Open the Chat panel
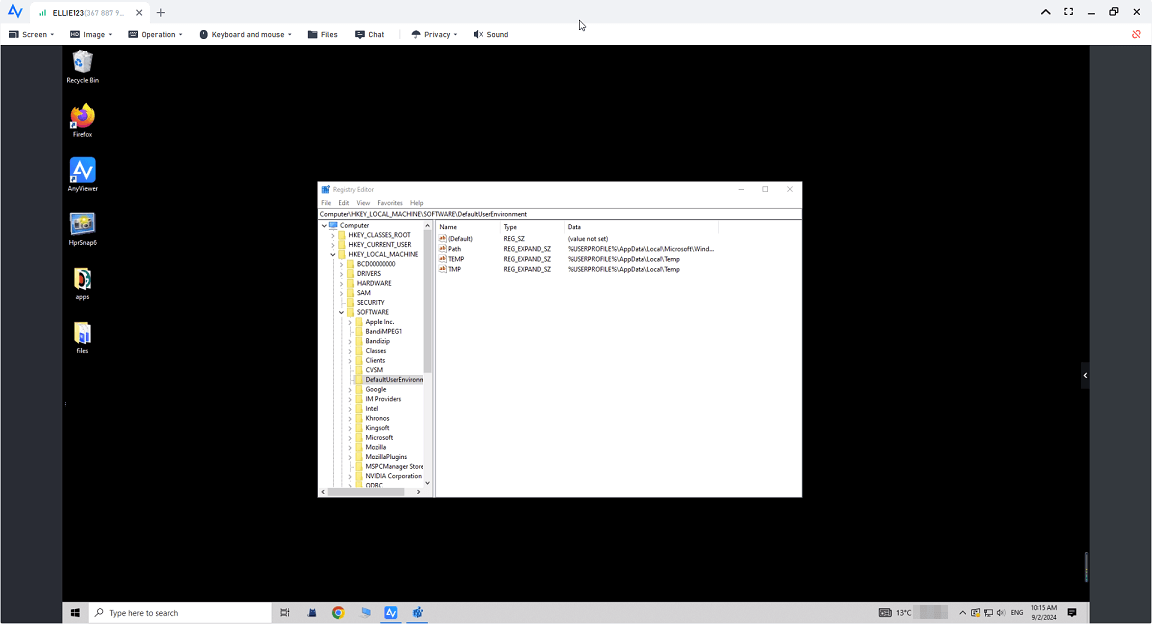Viewport: 1152px width, 624px height. [x=368, y=34]
